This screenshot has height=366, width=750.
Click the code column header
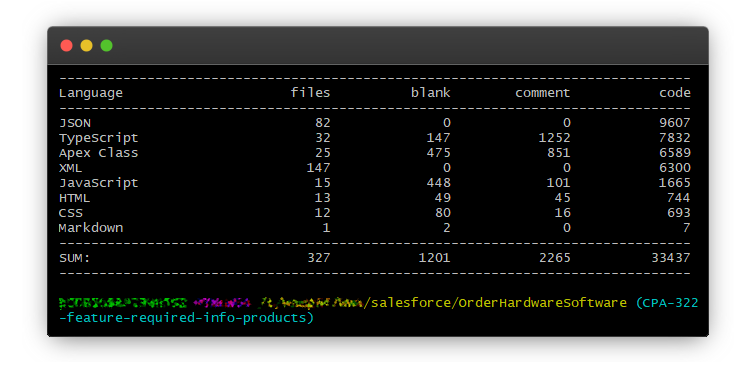(x=674, y=92)
